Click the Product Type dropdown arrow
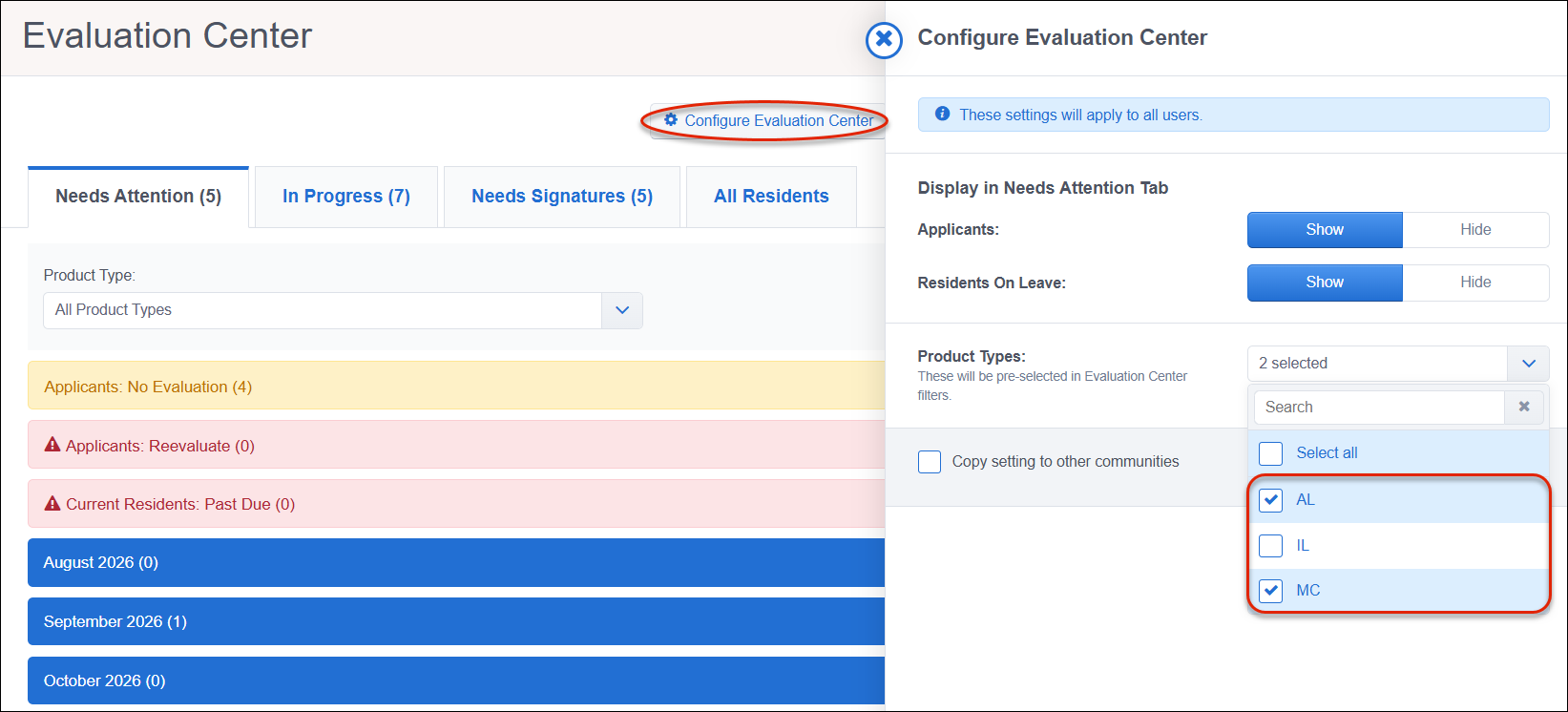1568x712 pixels. point(622,310)
